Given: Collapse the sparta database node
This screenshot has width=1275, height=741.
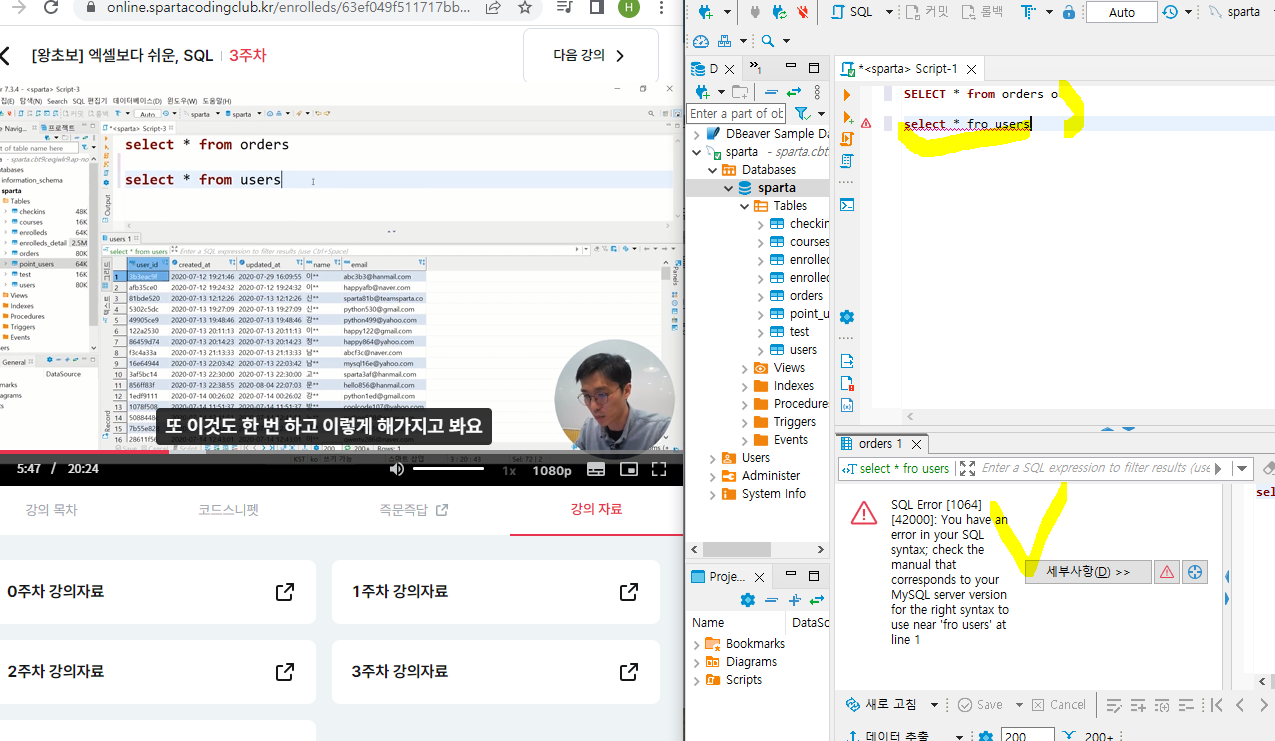Looking at the screenshot, I should click(727, 188).
